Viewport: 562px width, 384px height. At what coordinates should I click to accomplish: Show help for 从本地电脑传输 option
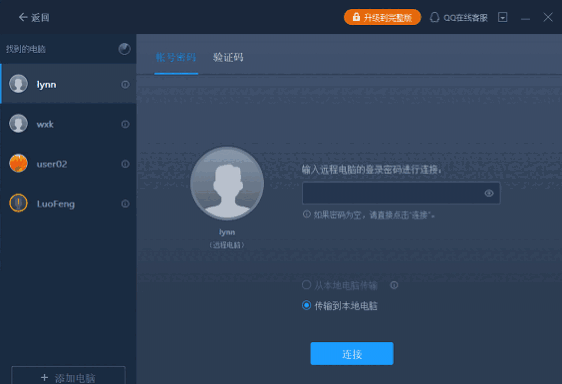[394, 285]
